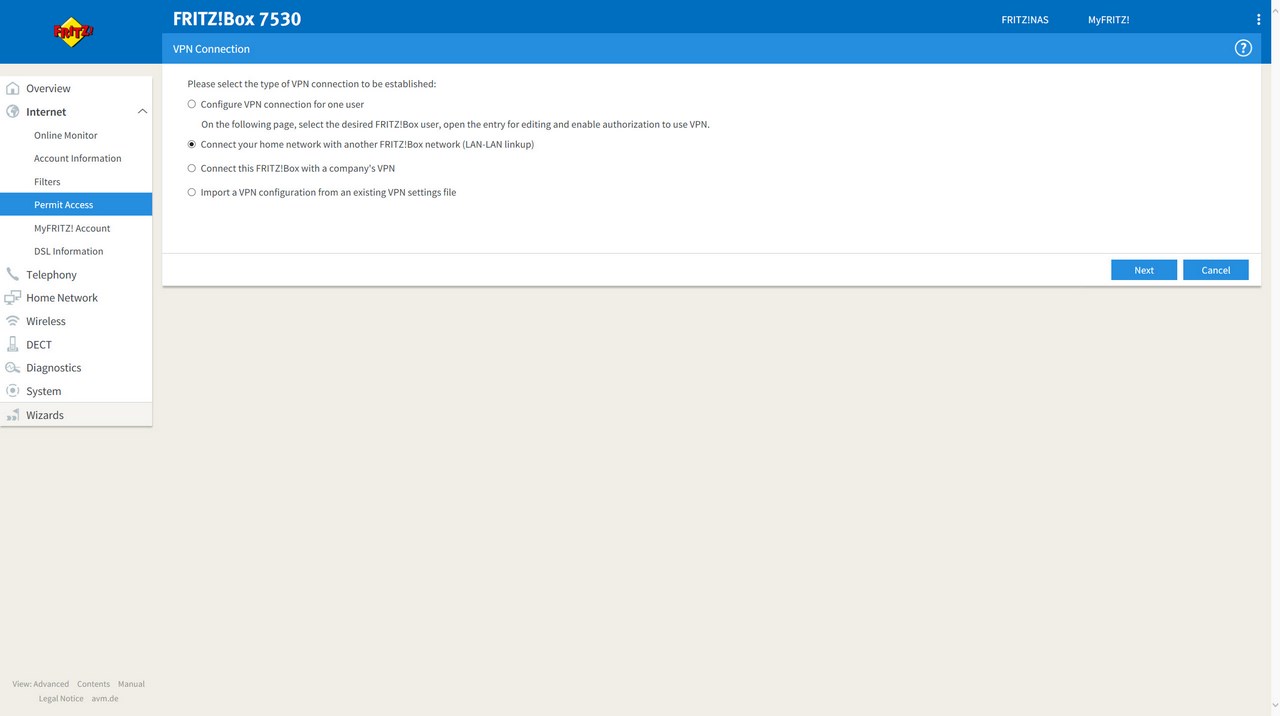The width and height of the screenshot is (1280, 716).
Task: Open the Manual footer link
Action: coord(131,684)
